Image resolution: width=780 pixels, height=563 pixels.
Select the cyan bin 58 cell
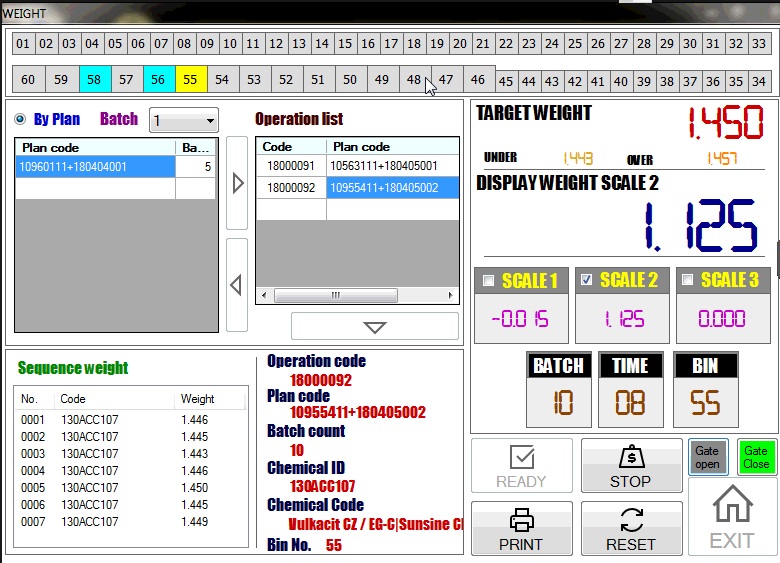coord(94,79)
